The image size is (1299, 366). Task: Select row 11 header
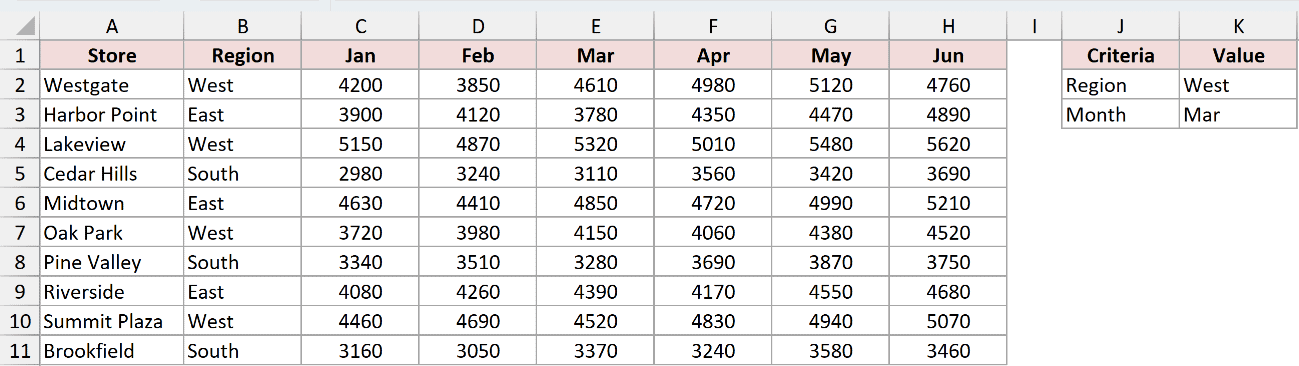[20, 351]
